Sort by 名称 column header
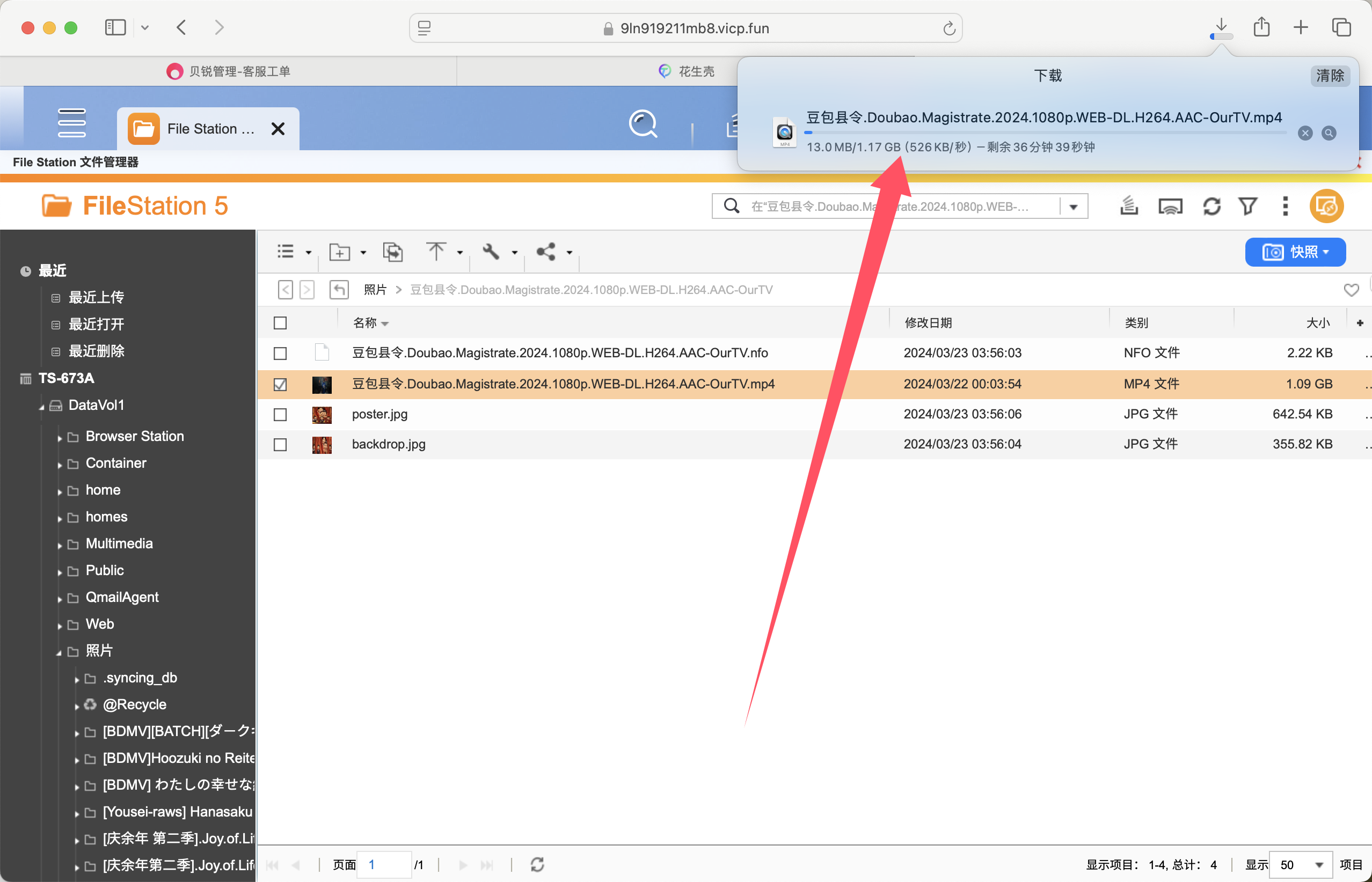This screenshot has height=882, width=1372. (370, 323)
